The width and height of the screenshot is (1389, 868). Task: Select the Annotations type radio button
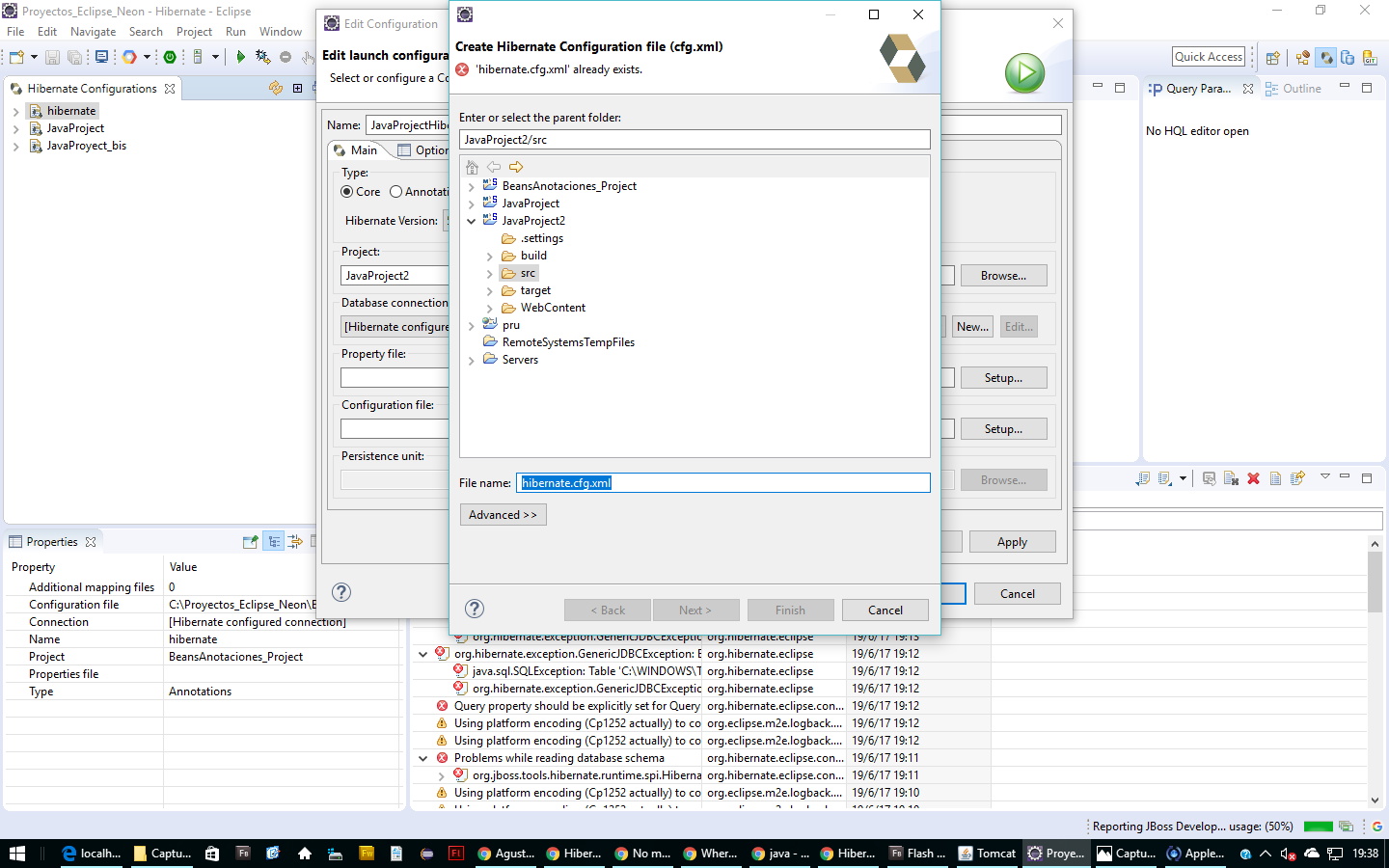[x=395, y=192]
